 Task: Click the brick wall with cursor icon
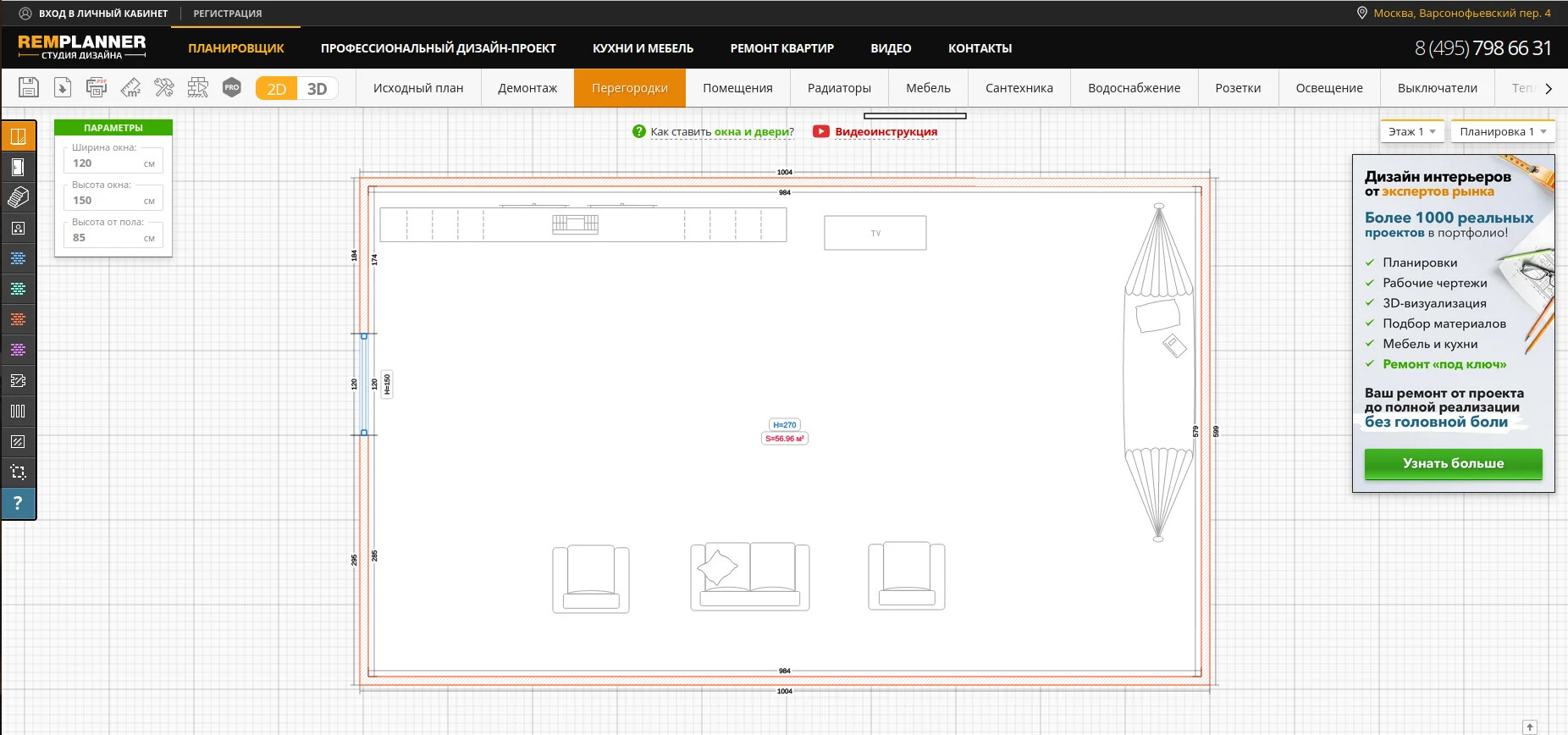click(x=198, y=87)
